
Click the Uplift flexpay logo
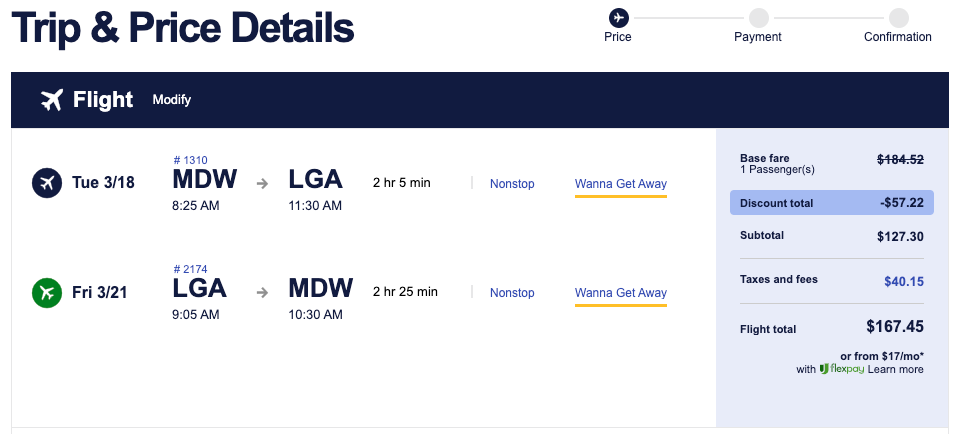click(x=842, y=369)
